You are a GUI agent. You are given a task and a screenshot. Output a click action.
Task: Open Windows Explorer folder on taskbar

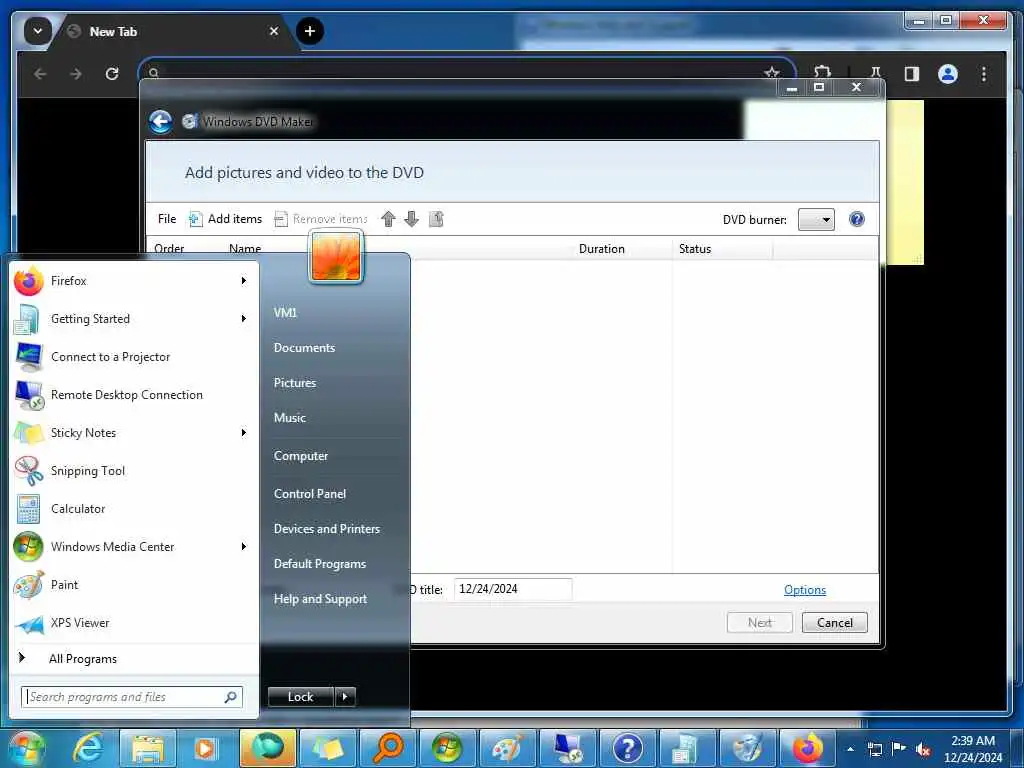point(148,748)
